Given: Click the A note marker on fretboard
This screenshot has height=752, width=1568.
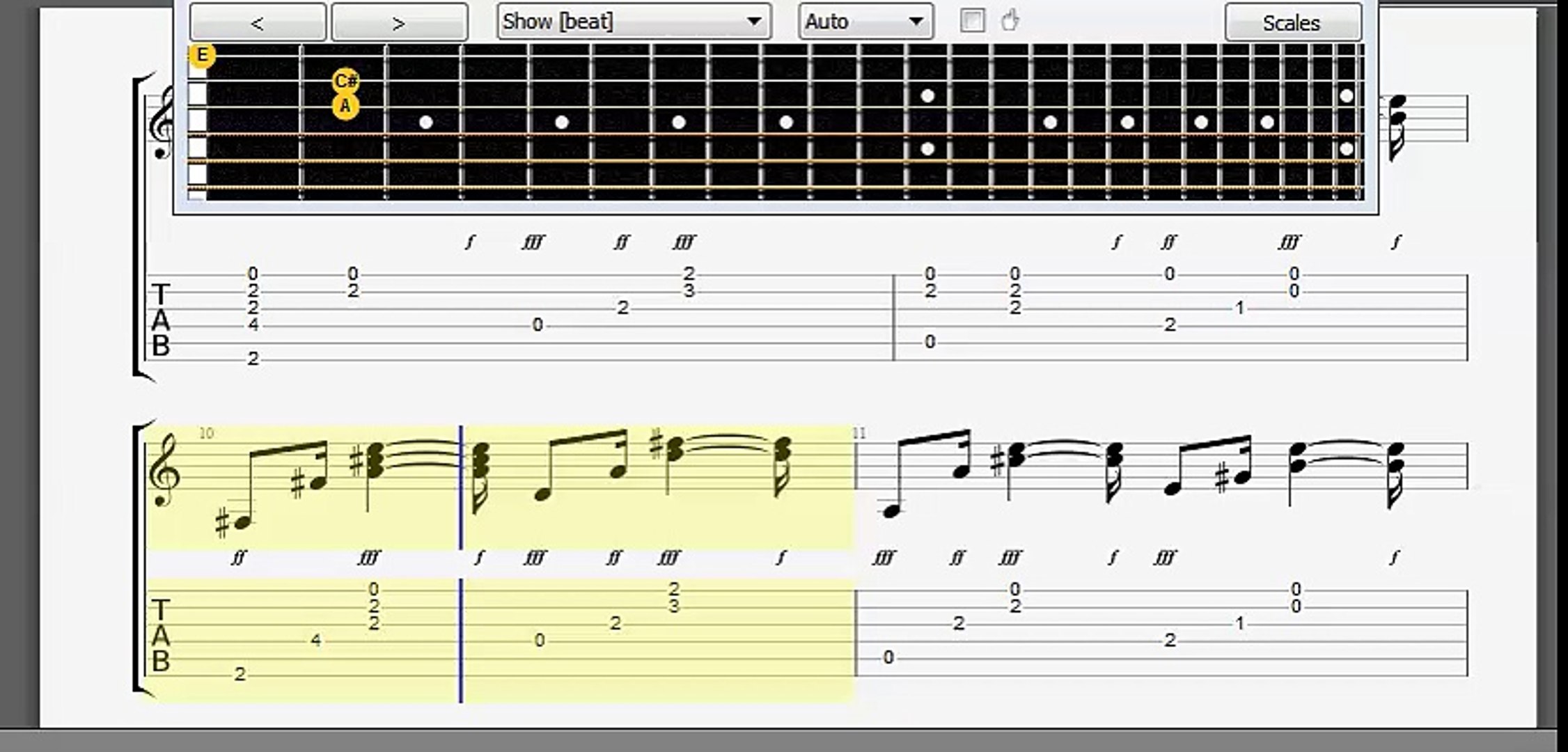Looking at the screenshot, I should [x=345, y=107].
